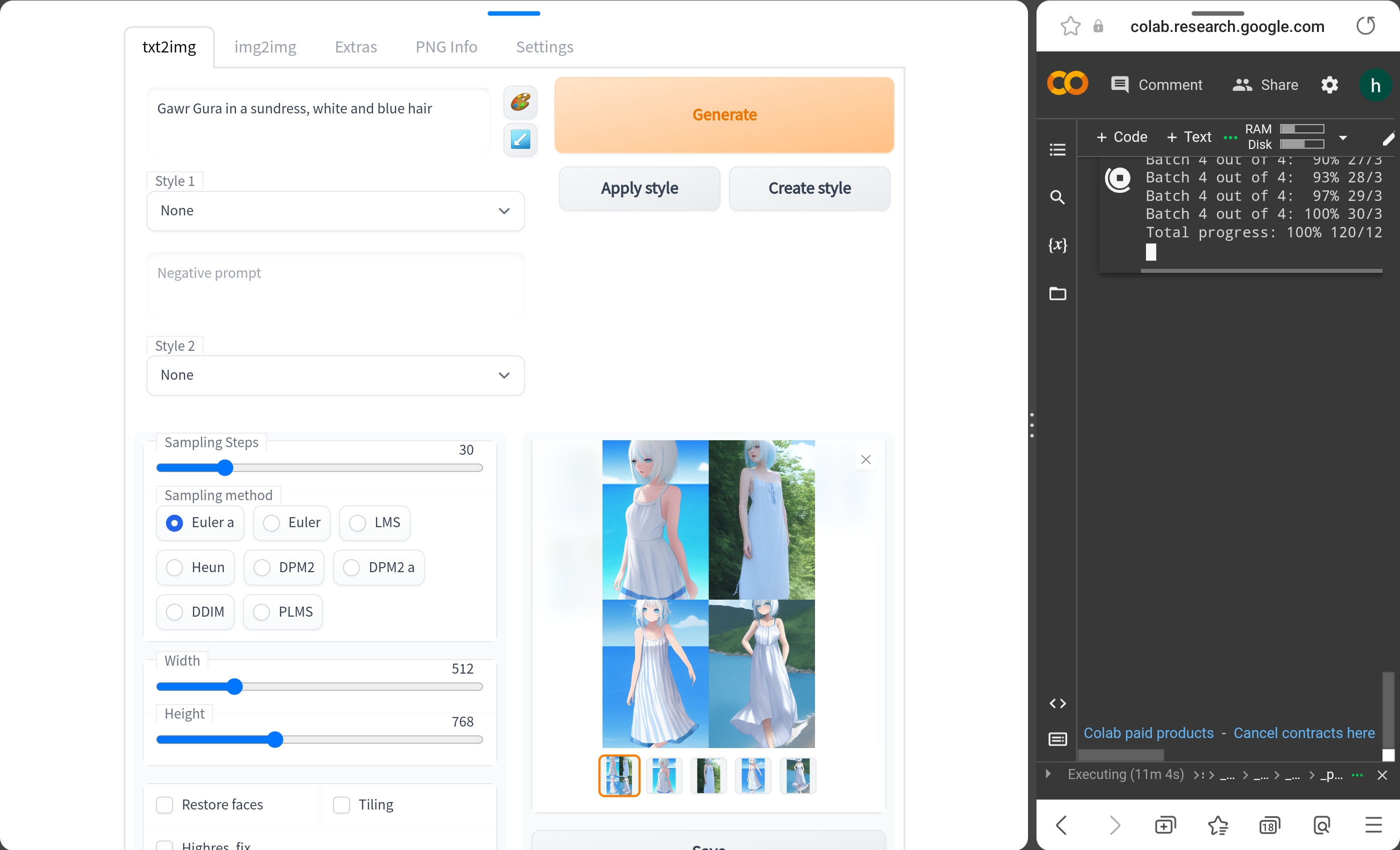
Task: Expand the Style 1 dropdown
Action: tap(335, 211)
